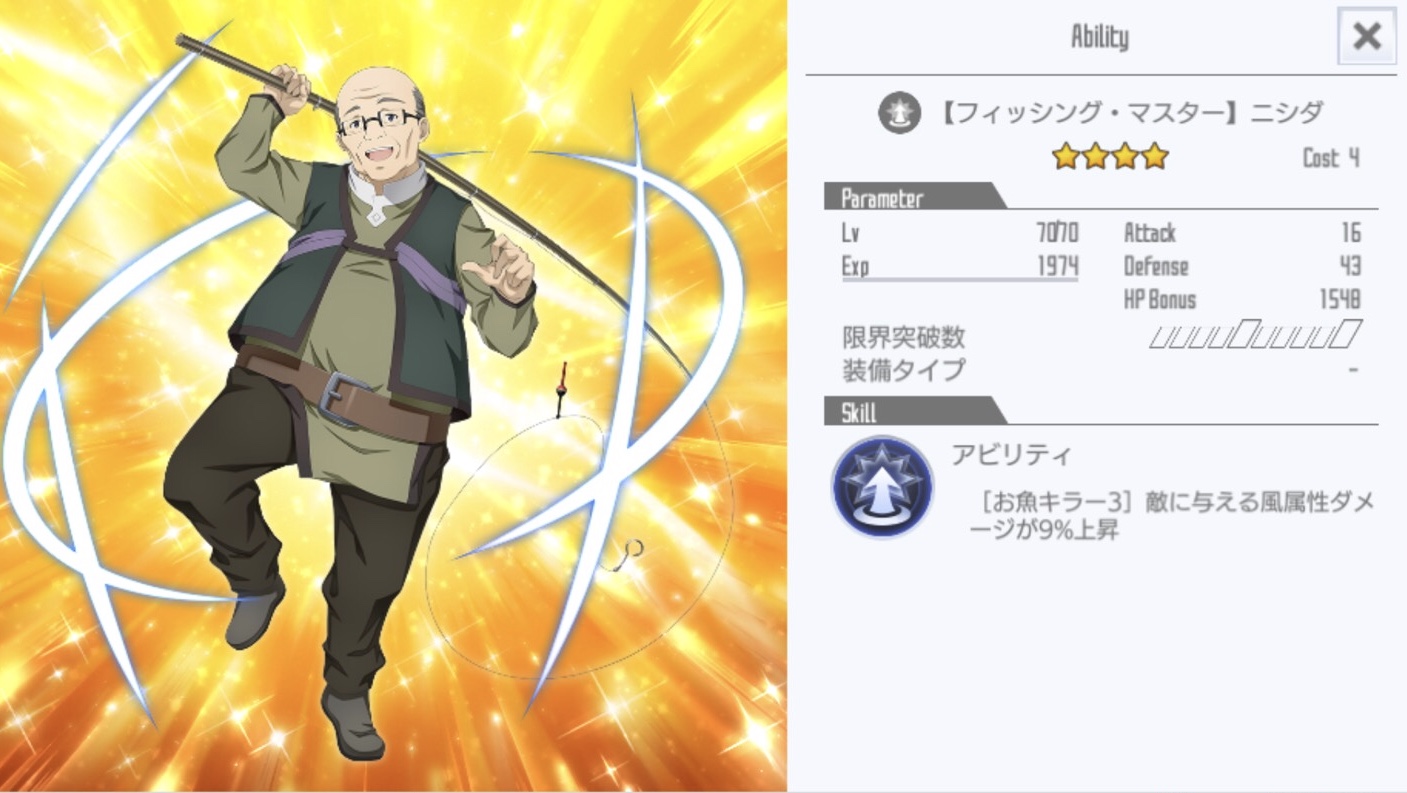The width and height of the screenshot is (1407, 793).
Task: Click the last gold rarity star
Action: coord(1155,156)
